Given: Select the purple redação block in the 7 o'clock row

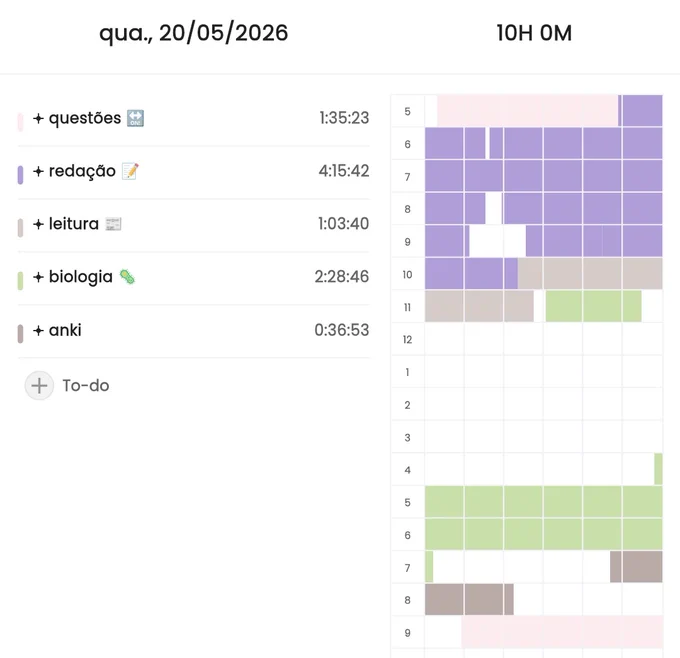Looking at the screenshot, I should [x=543, y=176].
